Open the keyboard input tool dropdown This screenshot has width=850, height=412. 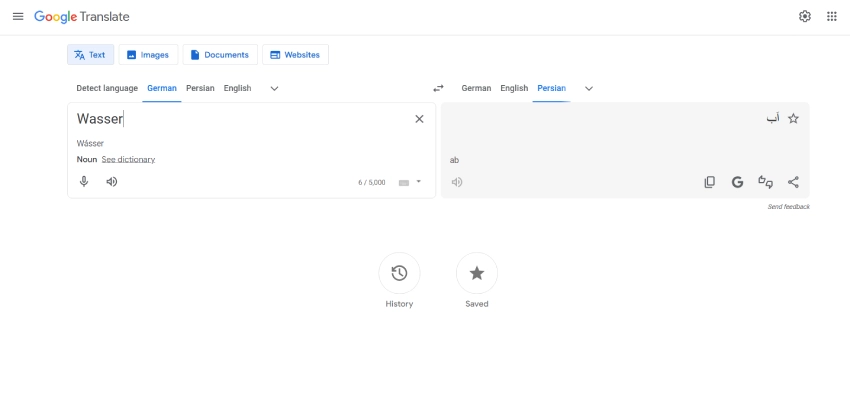click(418, 182)
